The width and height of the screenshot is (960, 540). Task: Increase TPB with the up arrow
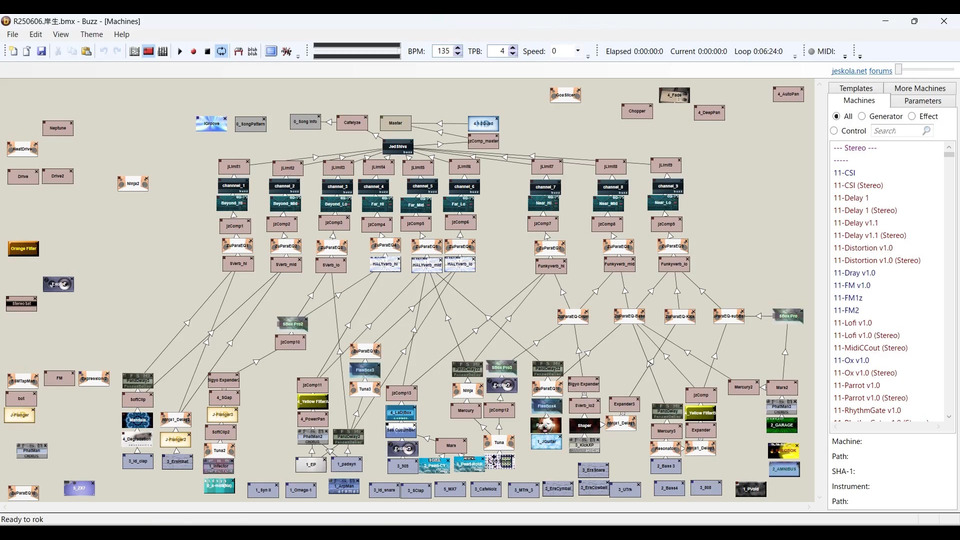click(x=513, y=48)
